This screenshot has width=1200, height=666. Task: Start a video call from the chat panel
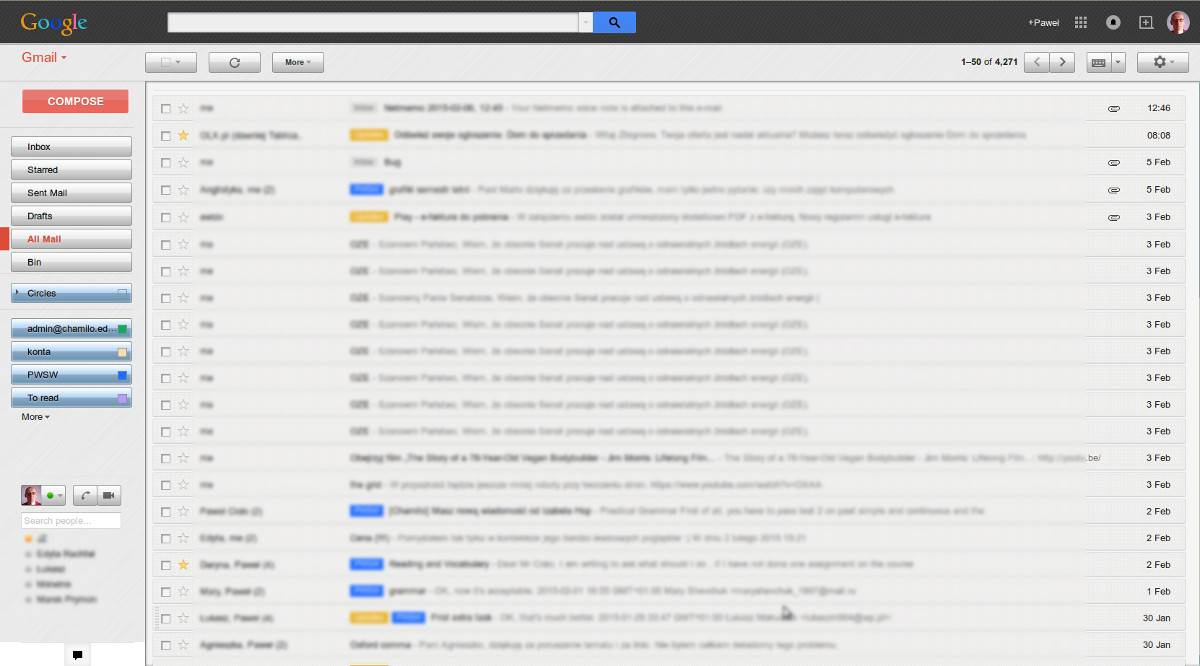pyautogui.click(x=110, y=494)
